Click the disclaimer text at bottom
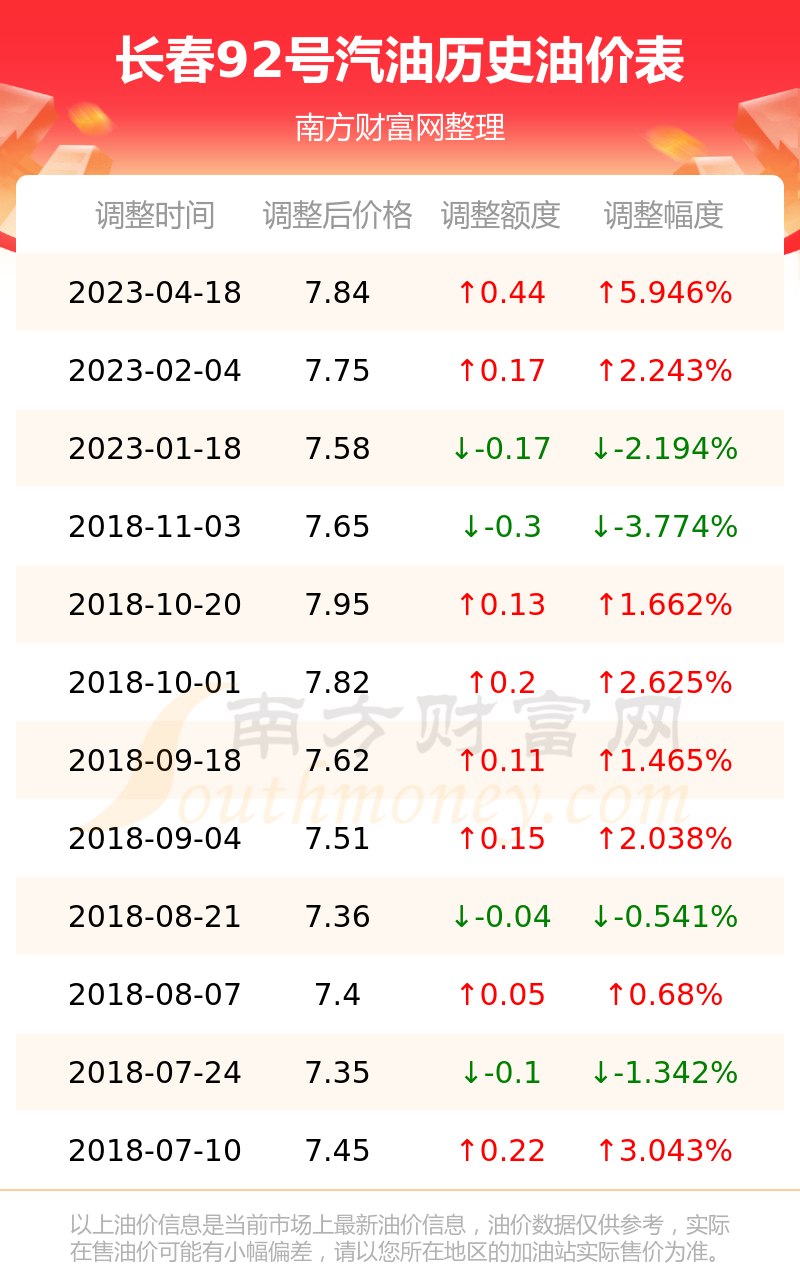The height and width of the screenshot is (1265, 800). click(400, 1238)
